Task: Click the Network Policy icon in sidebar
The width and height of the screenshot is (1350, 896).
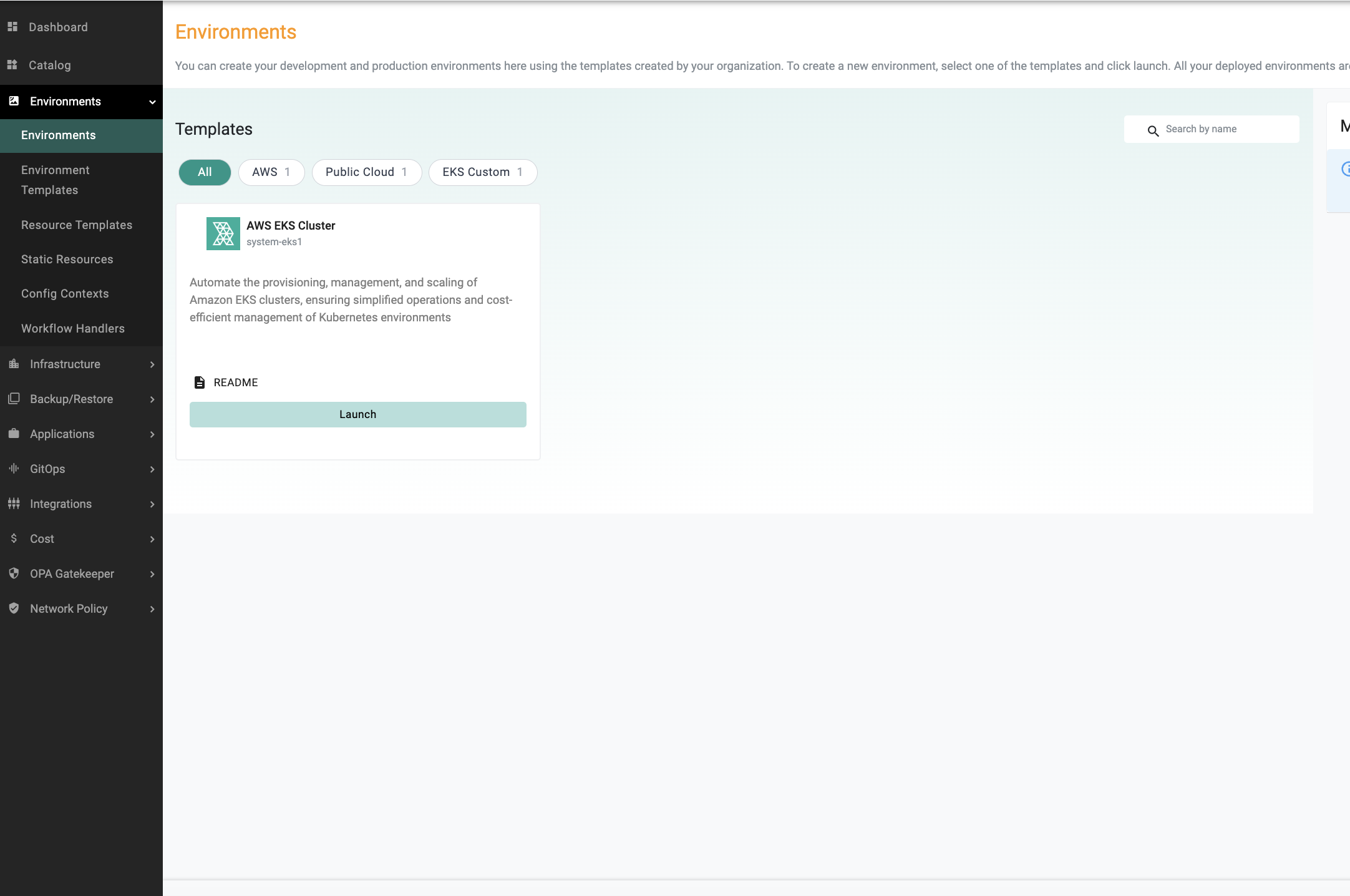Action: (14, 608)
